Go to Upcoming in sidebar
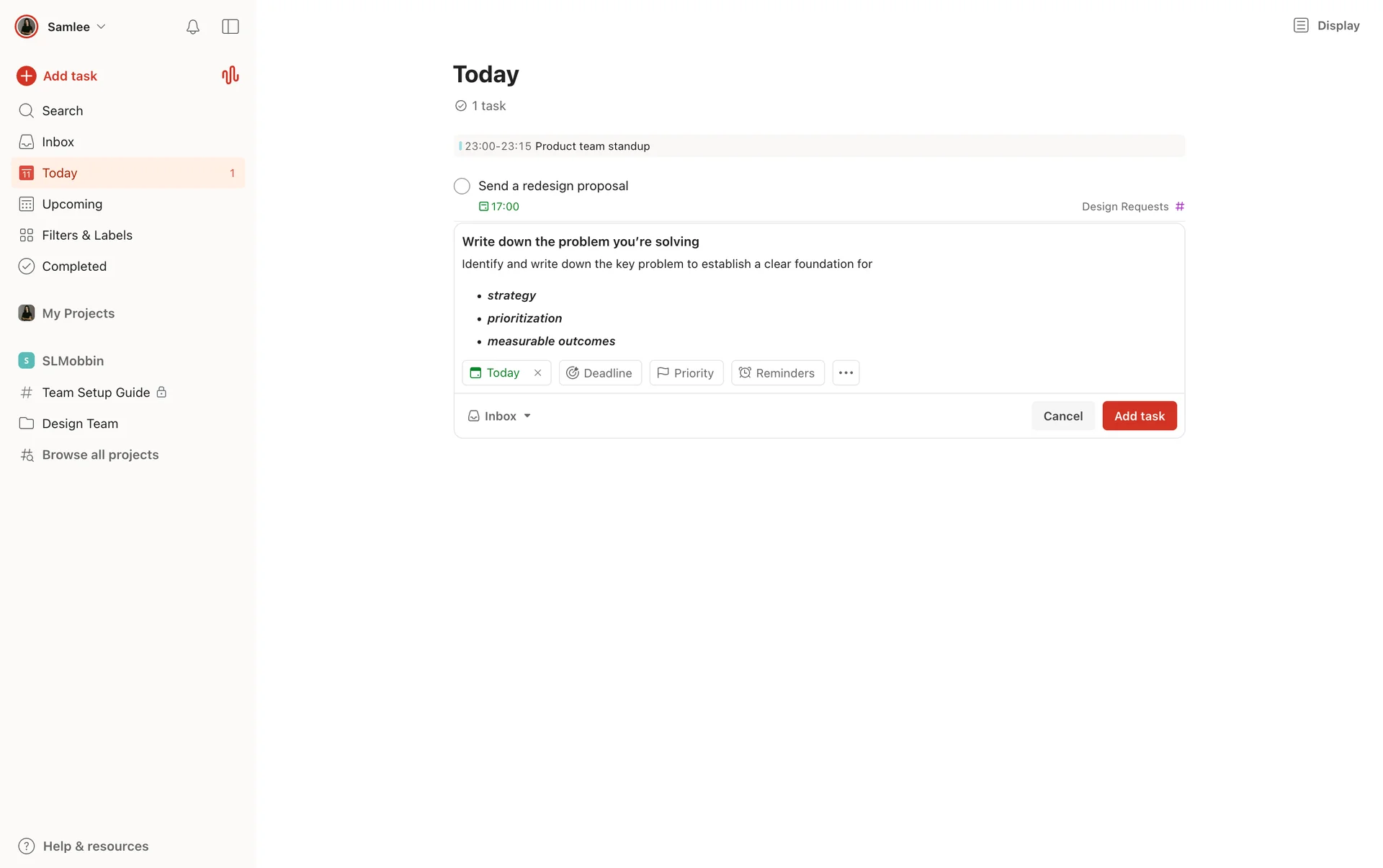This screenshot has height=868, width=1383. [x=72, y=204]
